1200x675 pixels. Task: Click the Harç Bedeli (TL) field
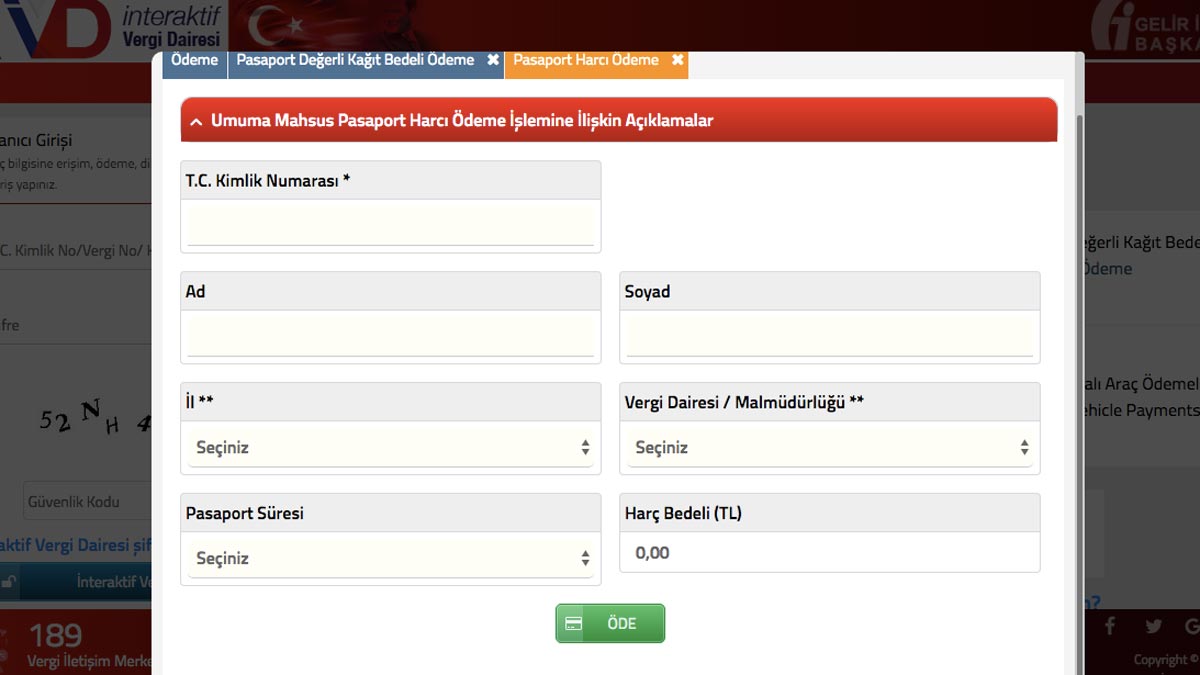point(829,553)
